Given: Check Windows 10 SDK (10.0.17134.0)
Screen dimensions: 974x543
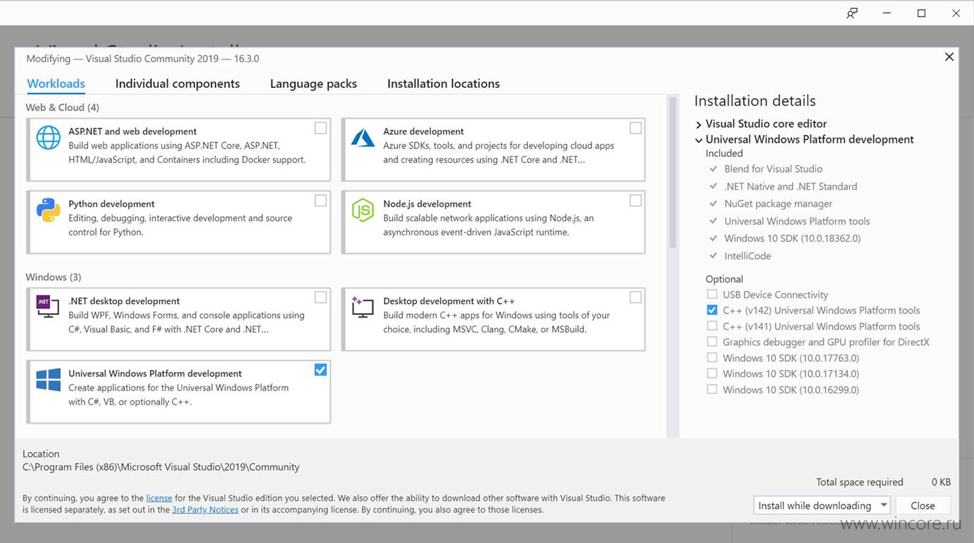Looking at the screenshot, I should pyautogui.click(x=712, y=373).
